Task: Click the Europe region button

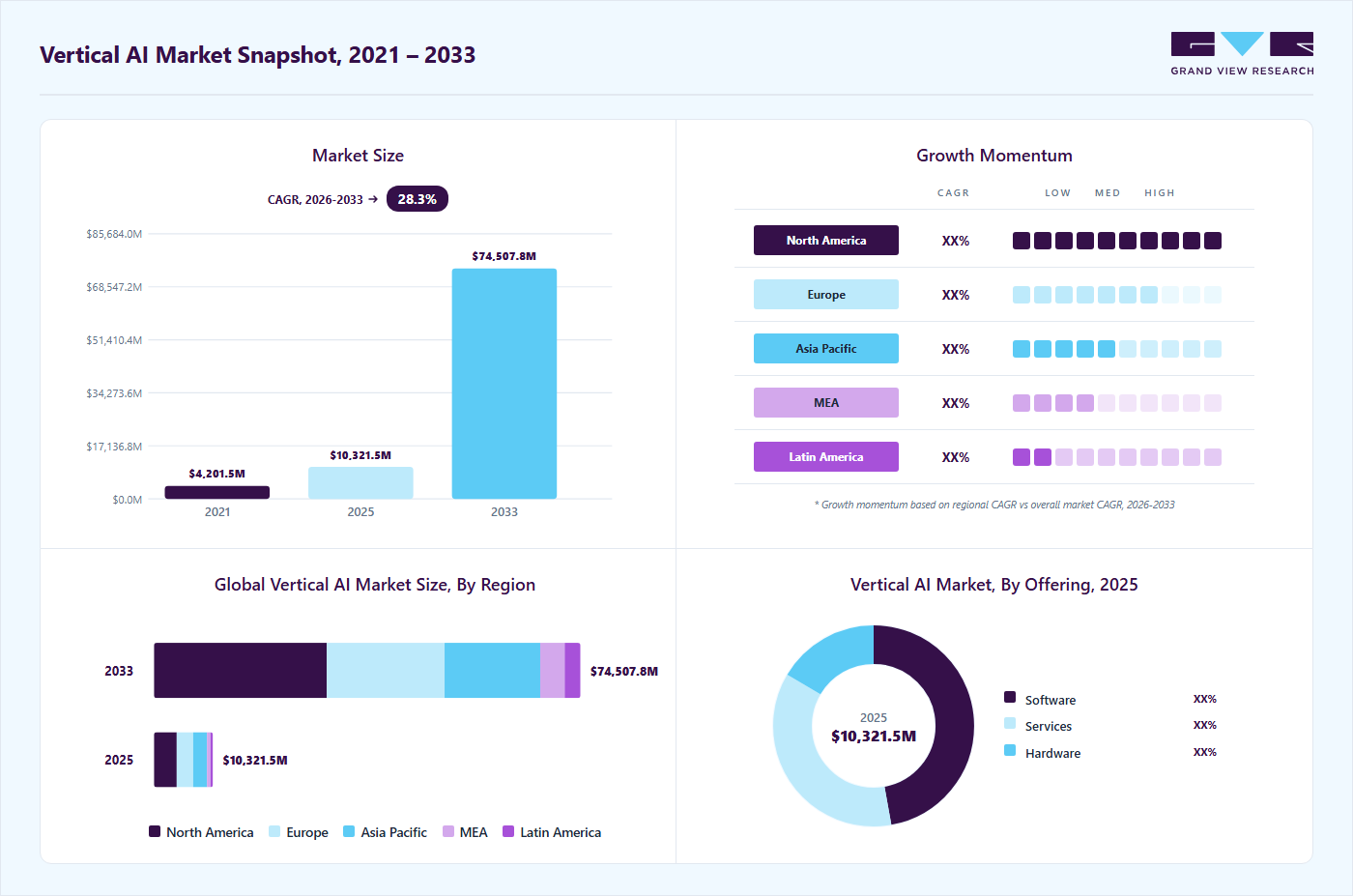Action: click(826, 295)
